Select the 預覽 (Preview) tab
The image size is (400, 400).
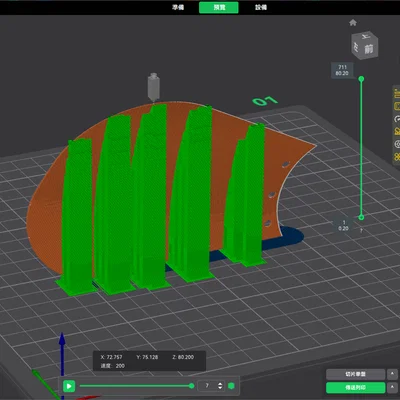[219, 7]
